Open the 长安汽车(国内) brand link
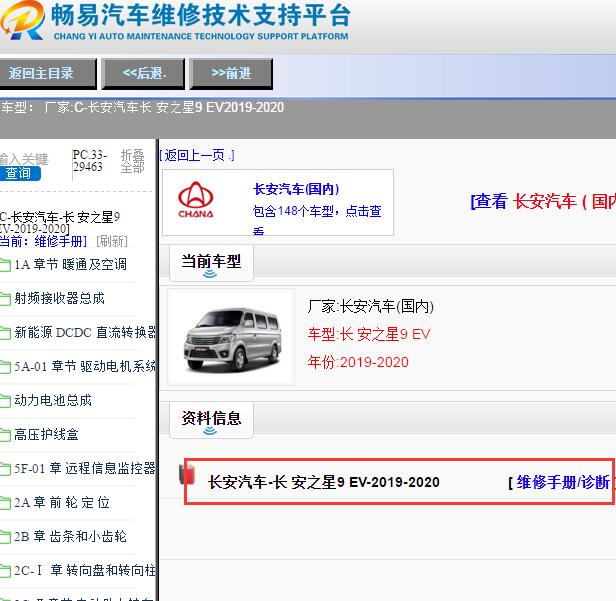Screen dimensions: 616x601 click(296, 189)
